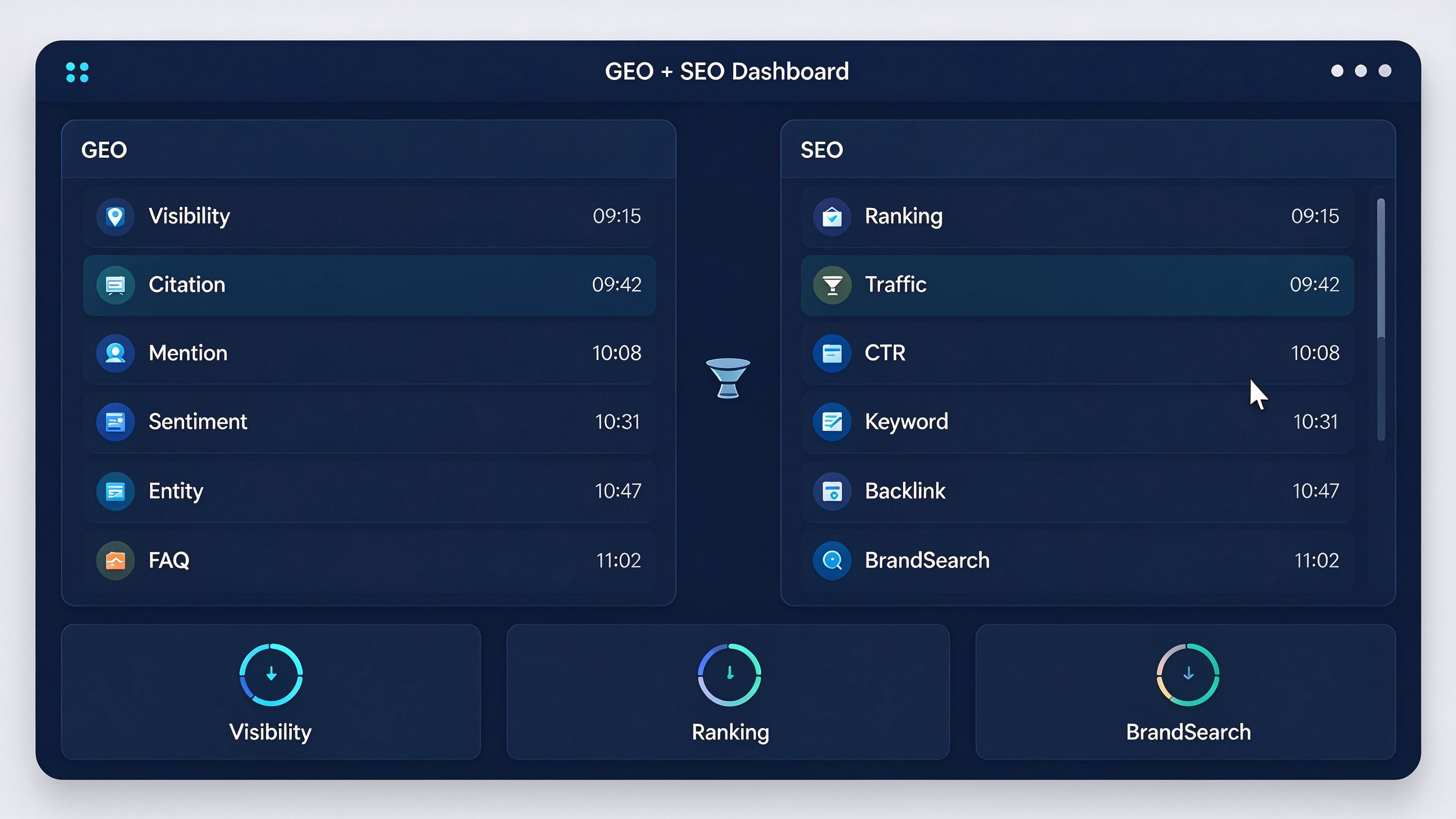This screenshot has height=819, width=1456.
Task: Click the BrandSearch magnifier icon
Action: (832, 561)
